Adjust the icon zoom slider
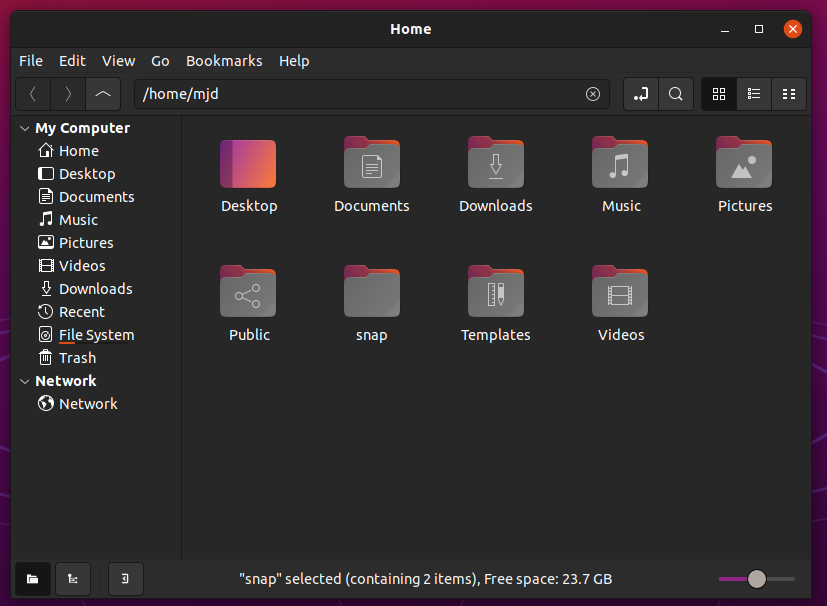The height and width of the screenshot is (606, 827). [757, 579]
